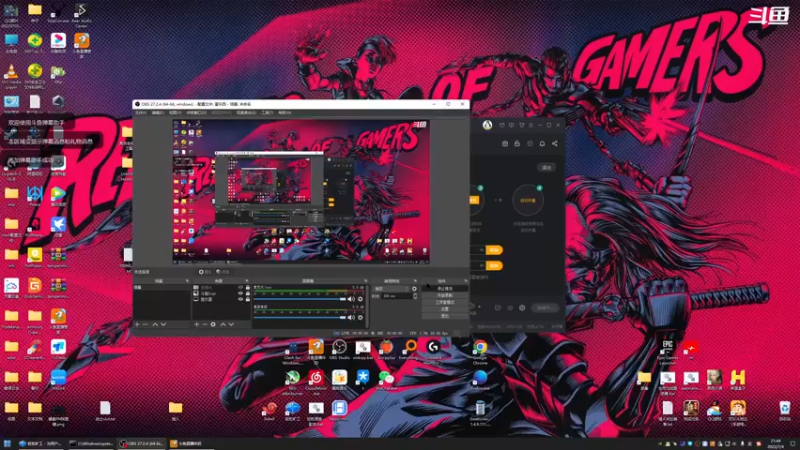Pop out the 转场特效 dock panel
Viewport: 800px width, 450px height.
click(x=415, y=281)
